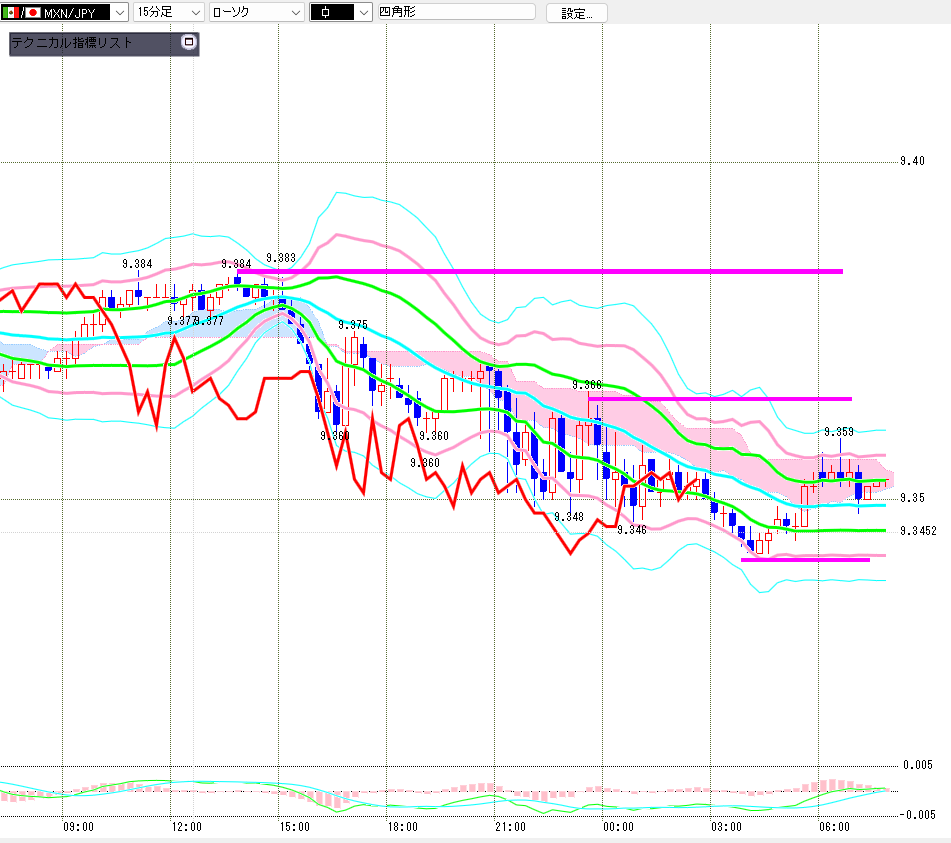Click the Mexico flag icon
This screenshot has width=951, height=843.
point(10,12)
